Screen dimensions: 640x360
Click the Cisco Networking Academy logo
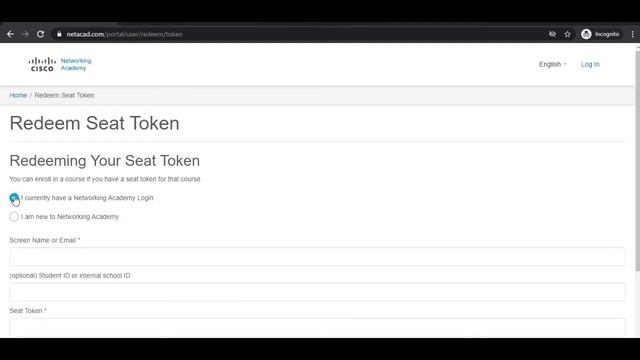[60, 64]
